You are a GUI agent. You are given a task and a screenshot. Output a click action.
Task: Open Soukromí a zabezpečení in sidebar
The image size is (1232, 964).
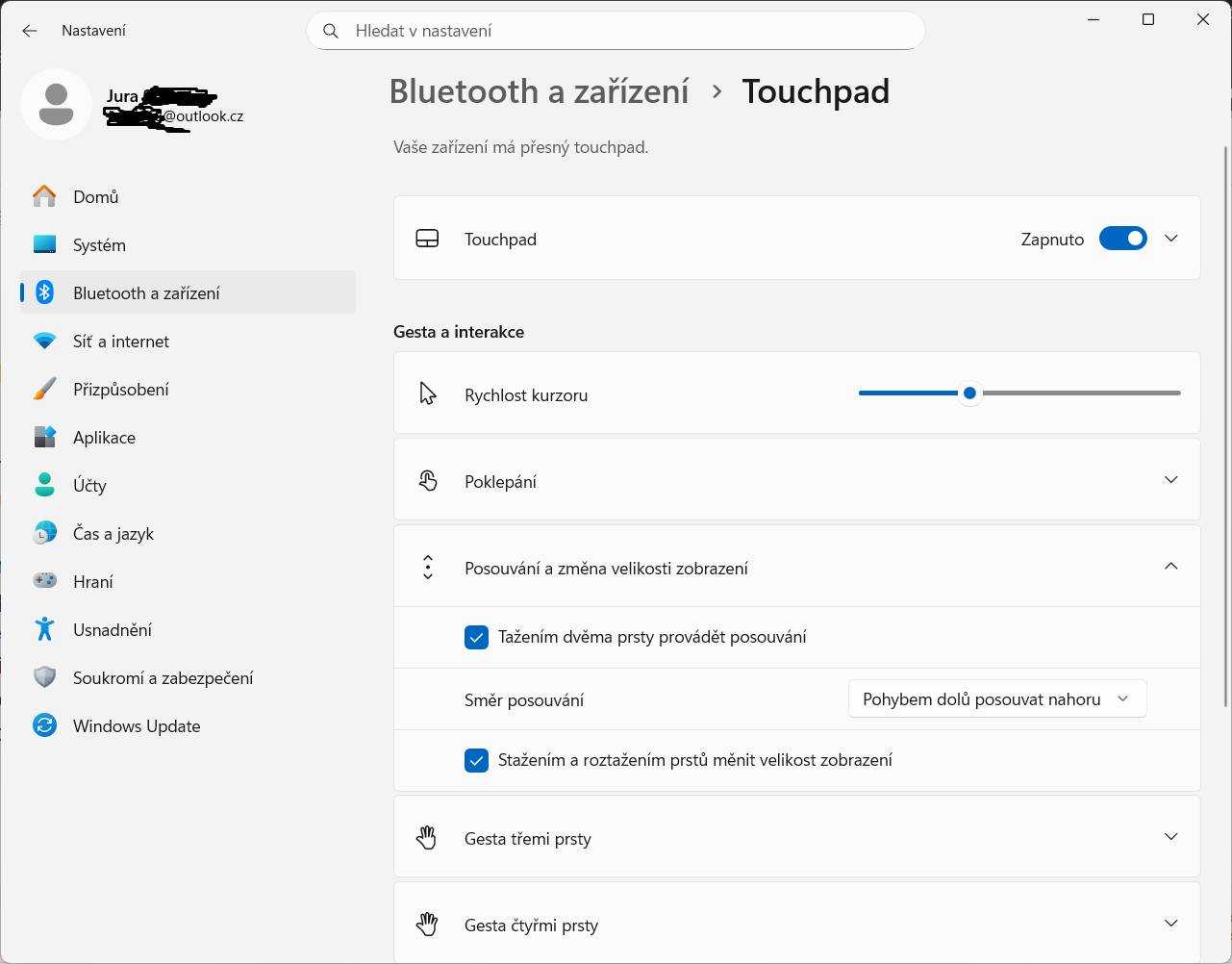point(163,677)
